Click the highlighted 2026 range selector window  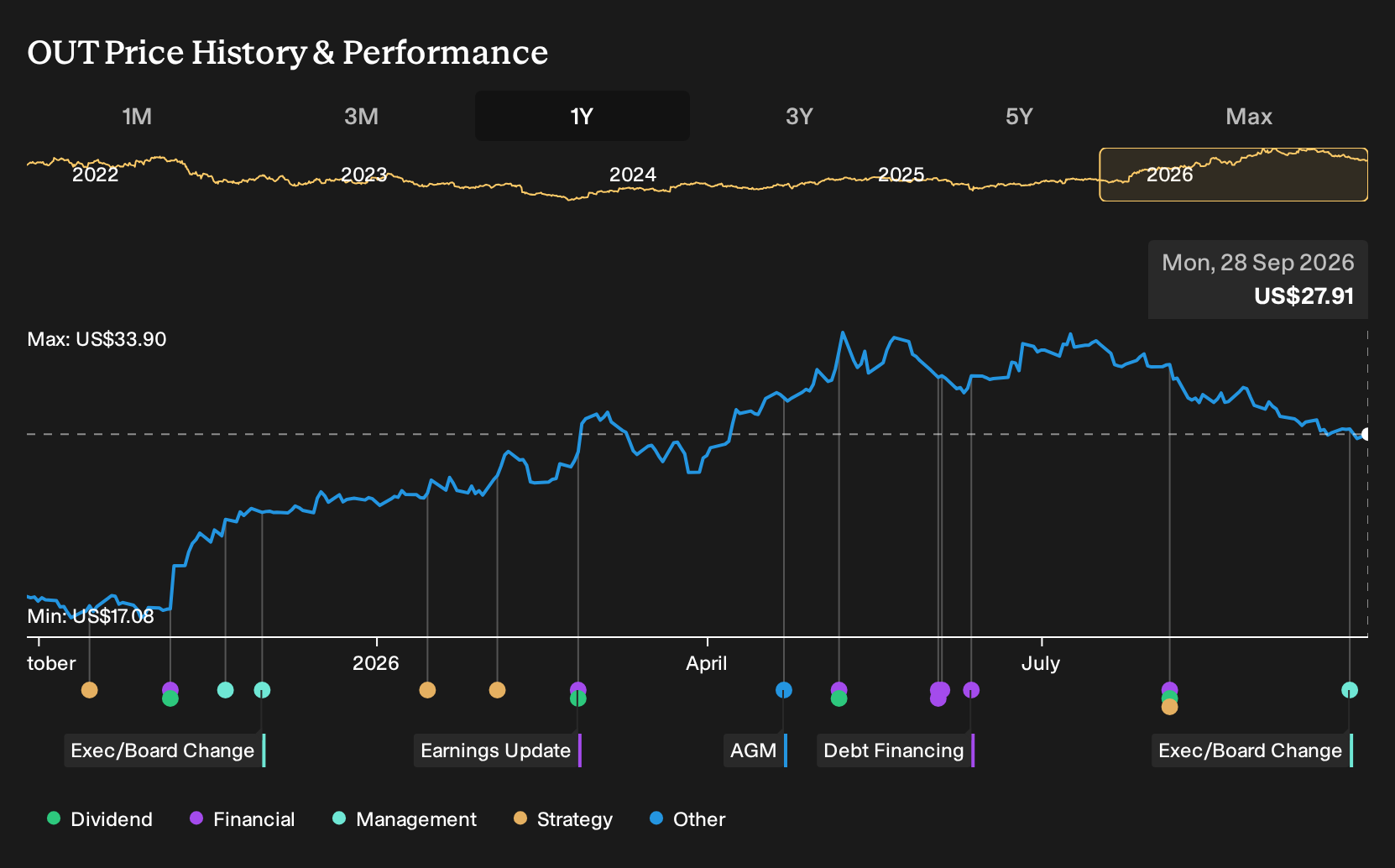[x=1234, y=175]
